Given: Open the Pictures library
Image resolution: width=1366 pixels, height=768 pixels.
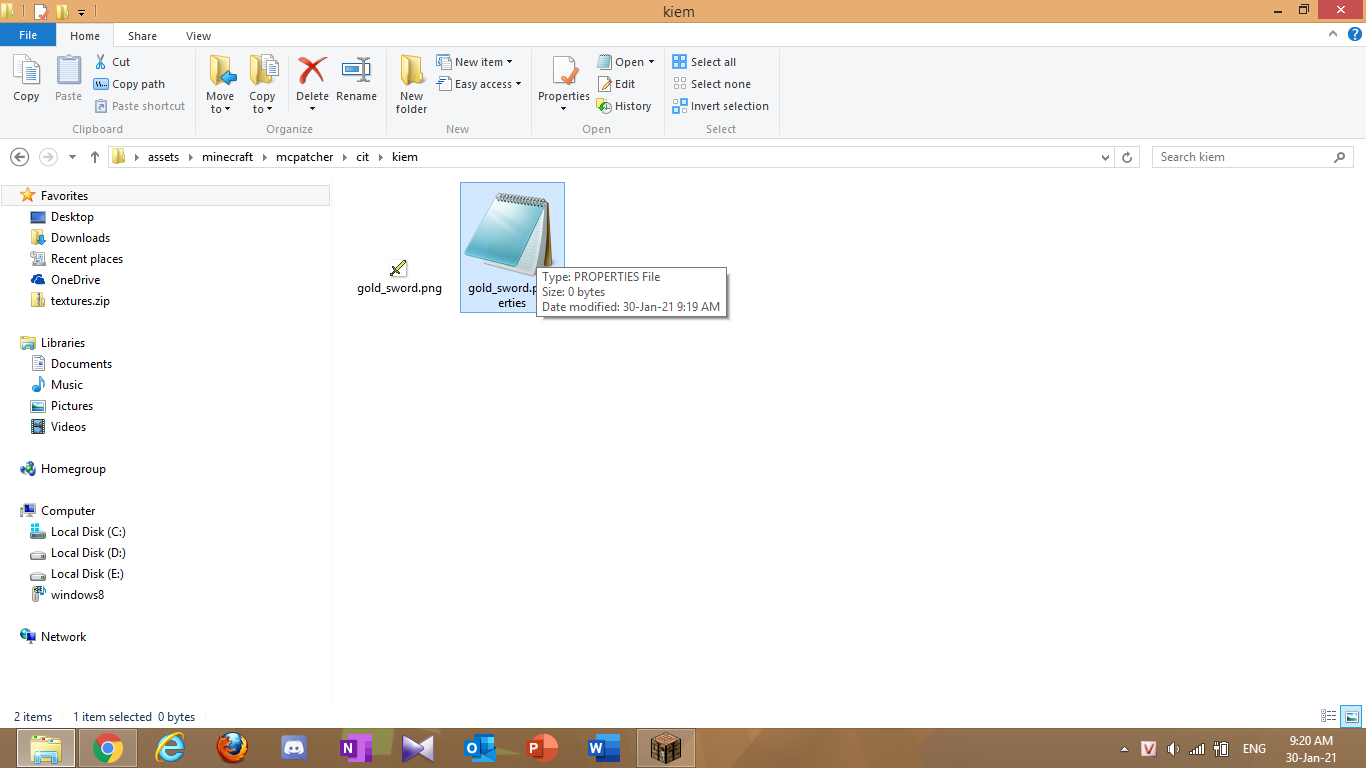Looking at the screenshot, I should coord(72,406).
